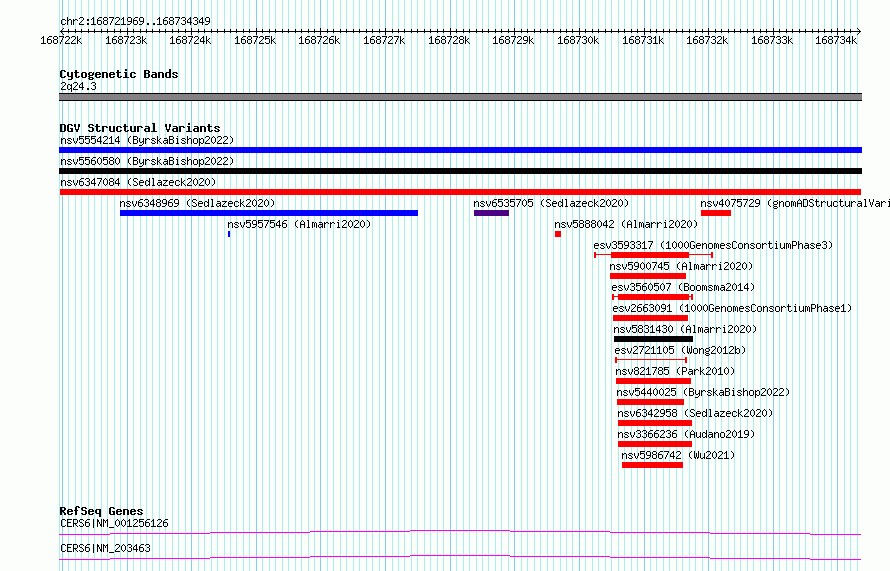Click the esv2721105 thin red variant line
The width and height of the screenshot is (890, 571).
click(651, 360)
